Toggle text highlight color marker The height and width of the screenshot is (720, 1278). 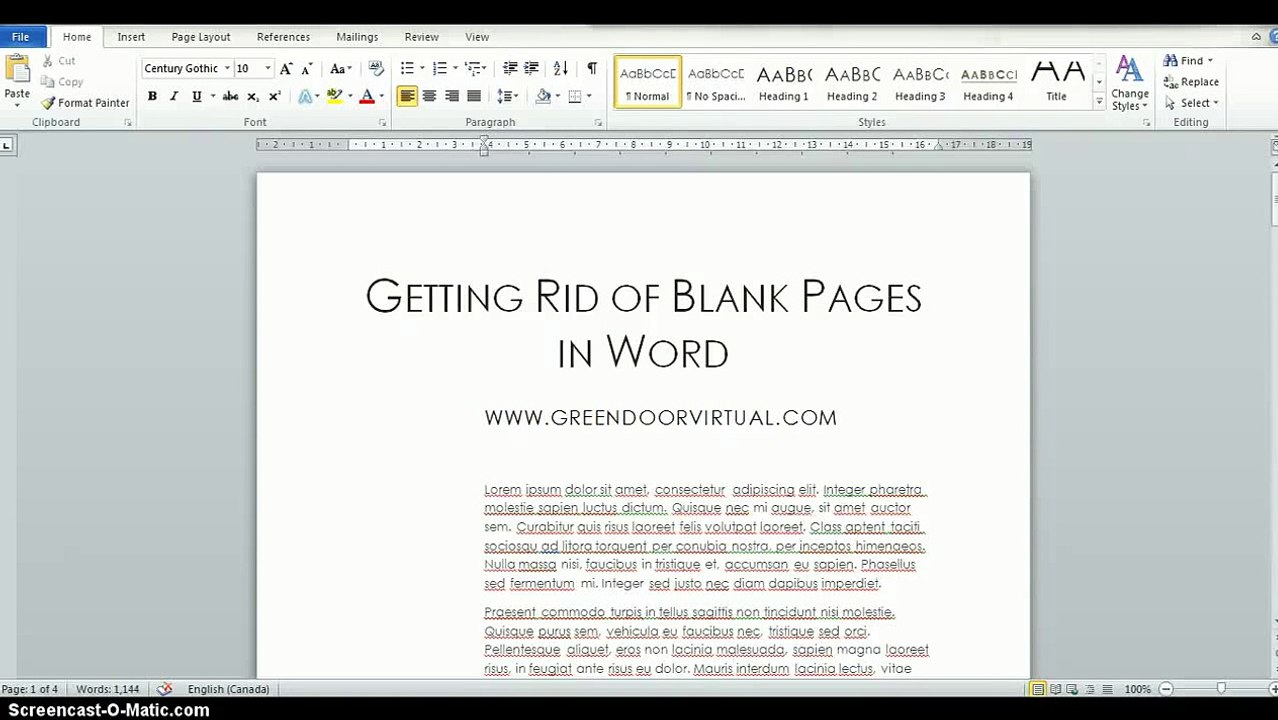click(334, 96)
